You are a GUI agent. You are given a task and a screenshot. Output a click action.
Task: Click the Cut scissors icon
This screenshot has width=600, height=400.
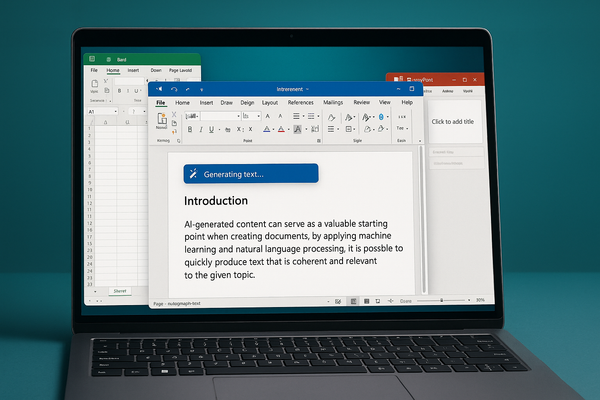(174, 112)
